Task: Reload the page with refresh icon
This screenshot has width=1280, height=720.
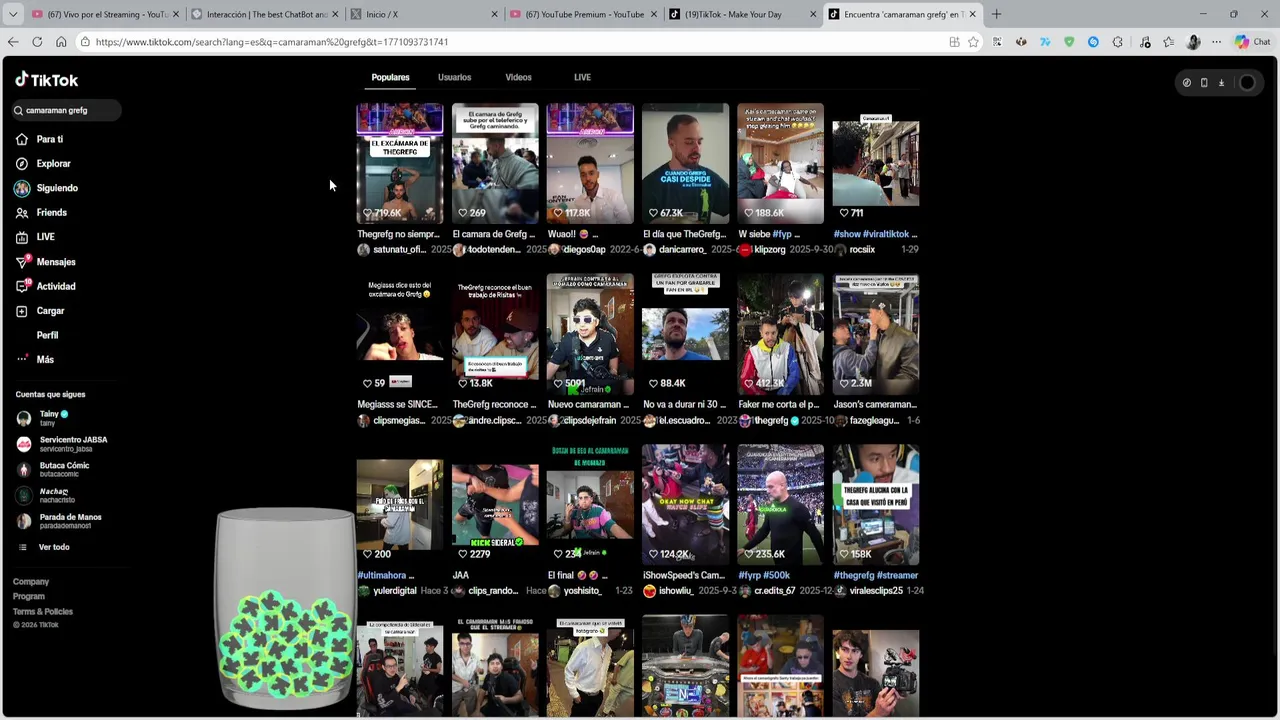Action: click(37, 42)
